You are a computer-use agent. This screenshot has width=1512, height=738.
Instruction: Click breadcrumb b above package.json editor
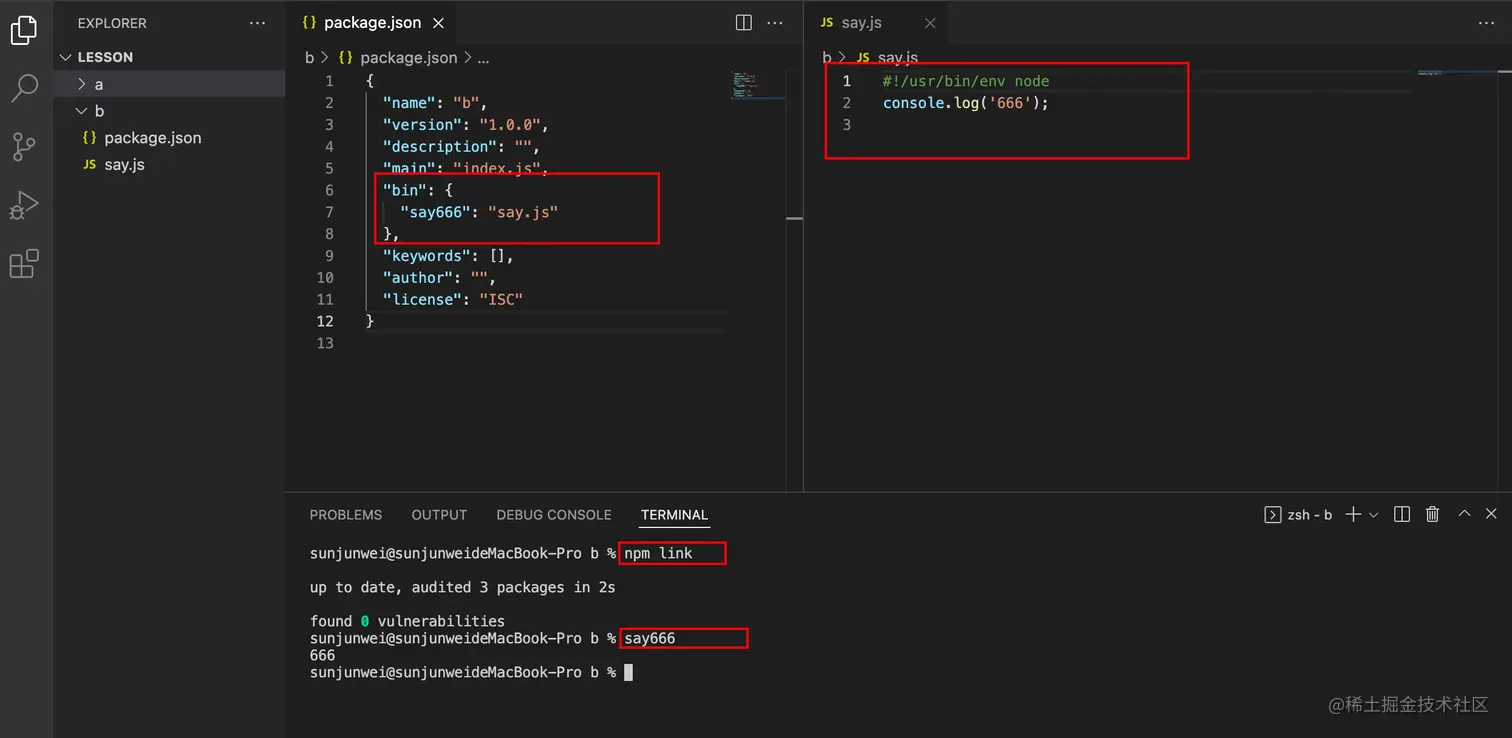click(x=310, y=58)
